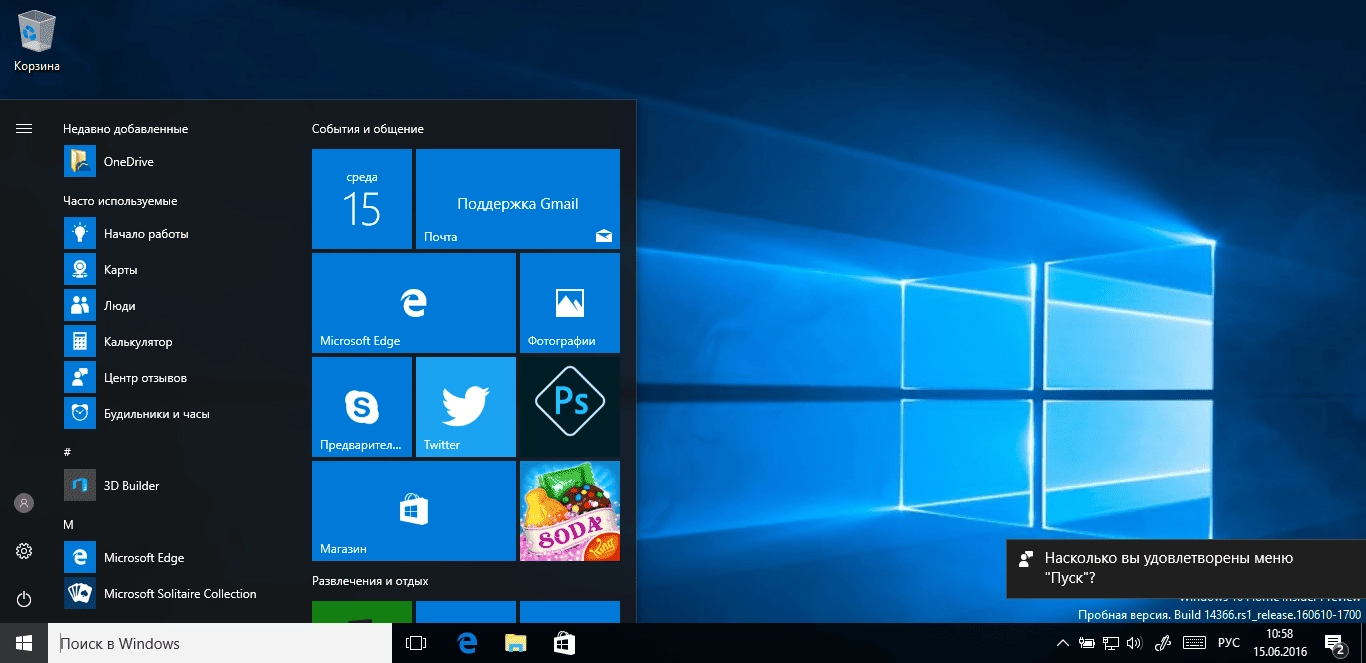Image resolution: width=1366 pixels, height=663 pixels.
Task: Focus the Поиск в Windows search box
Action: (x=220, y=643)
